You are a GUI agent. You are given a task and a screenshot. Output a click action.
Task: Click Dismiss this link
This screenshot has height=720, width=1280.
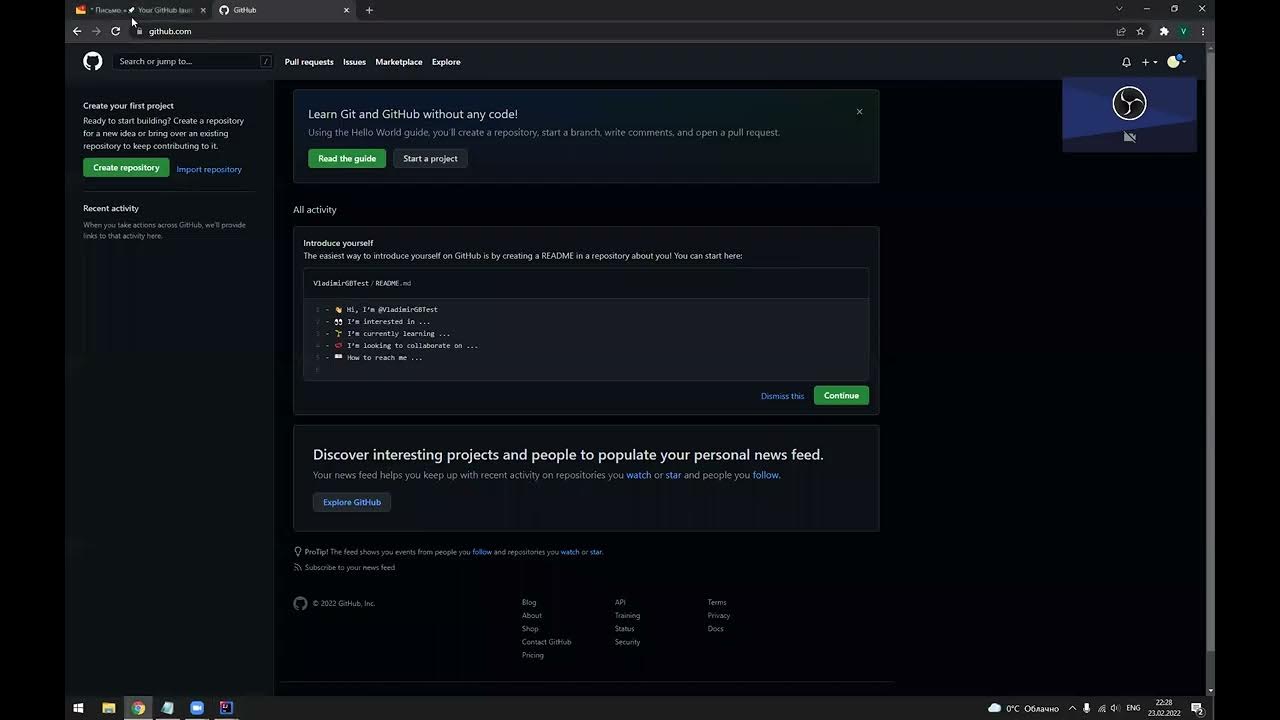pyautogui.click(x=782, y=396)
